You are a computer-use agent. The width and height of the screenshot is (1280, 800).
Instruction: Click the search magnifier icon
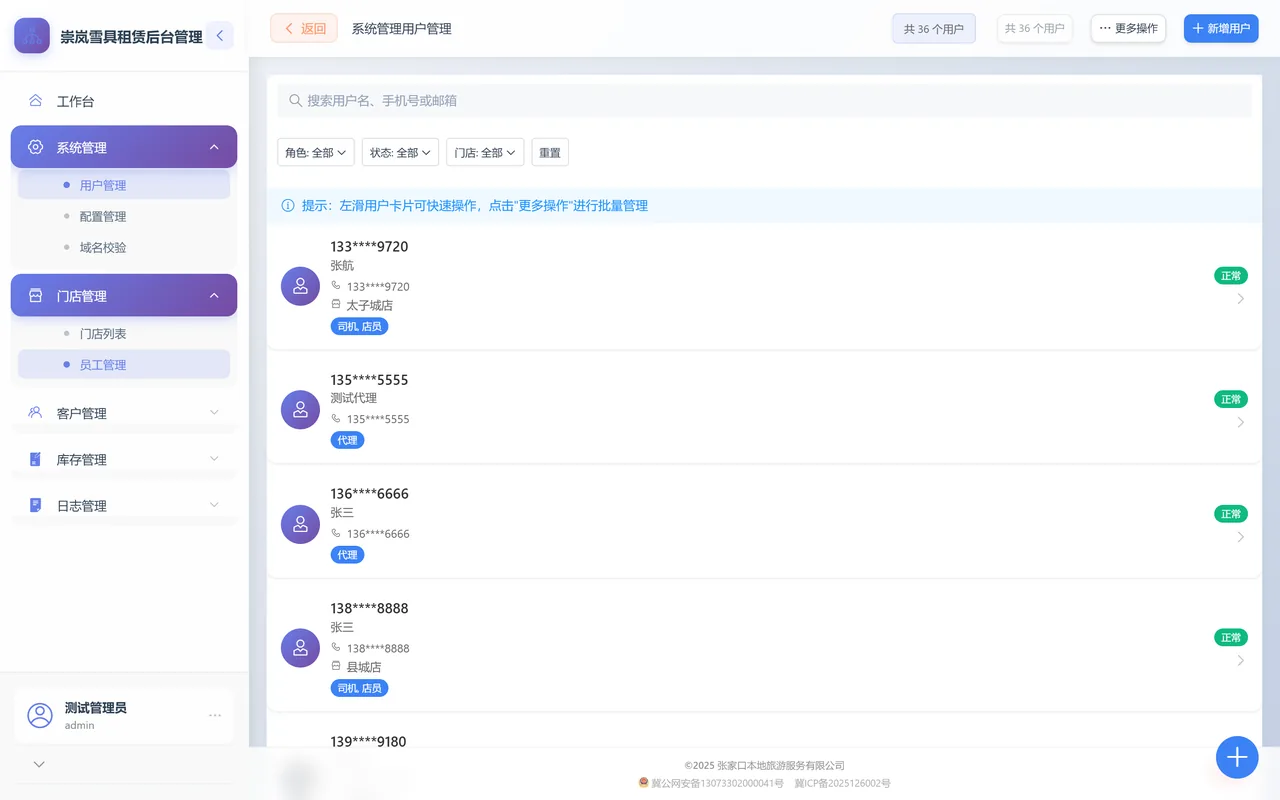click(x=295, y=101)
